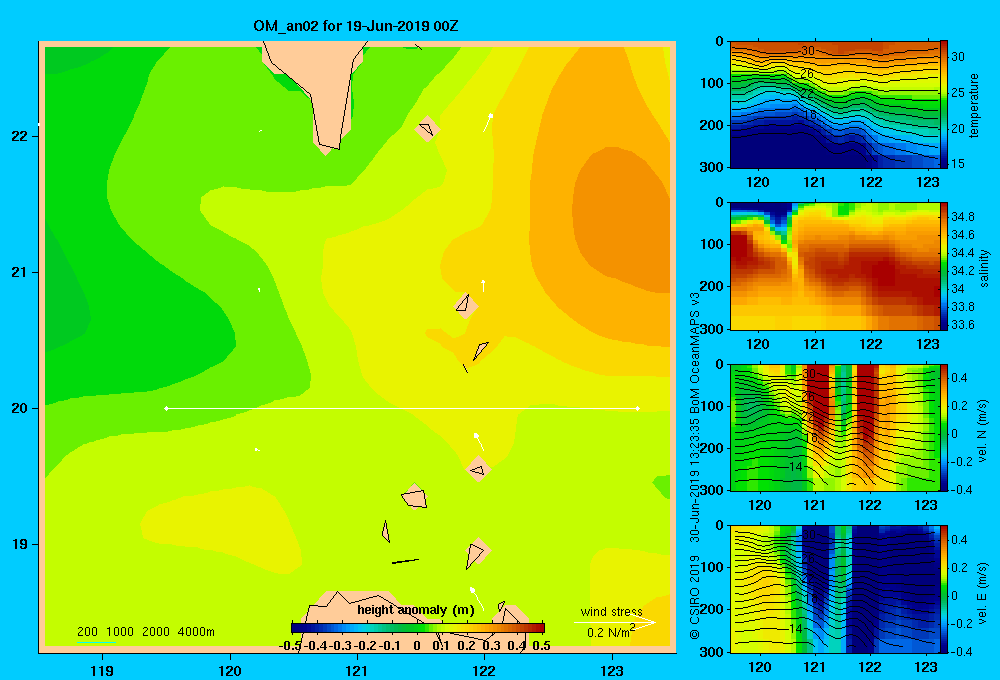Screen dimensions: 1000x680
Task: Click the wind arrow just south of 20N near 122E
Action: coord(479,441)
